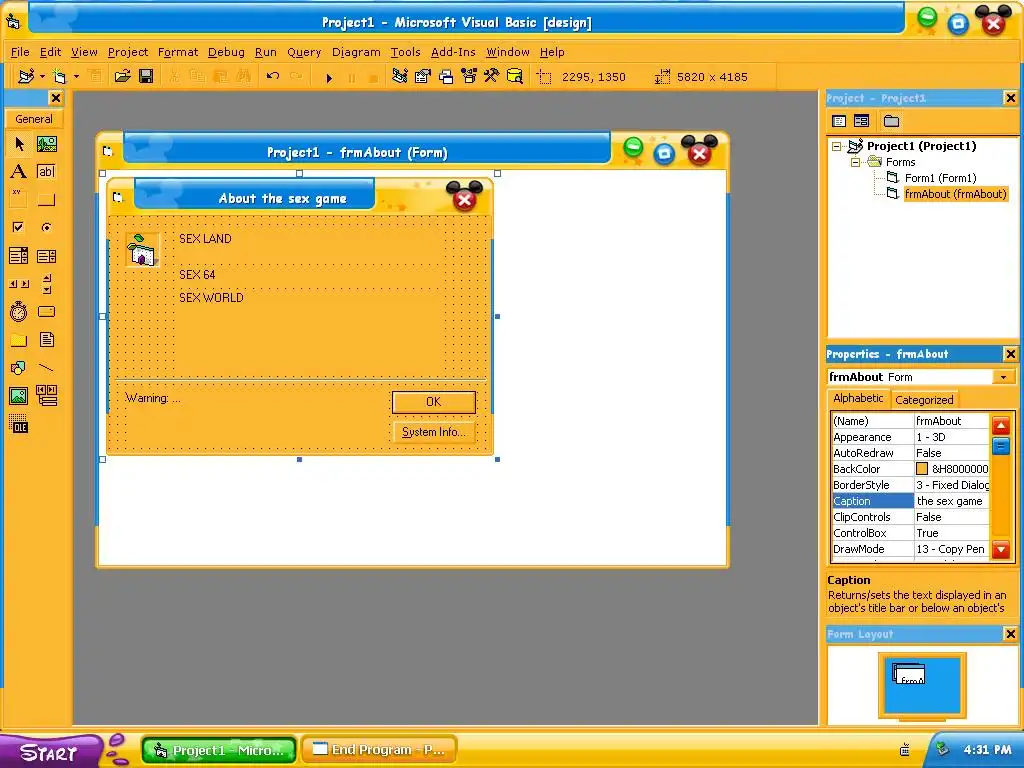
Task: Start the program with the Play button
Action: coord(329,77)
